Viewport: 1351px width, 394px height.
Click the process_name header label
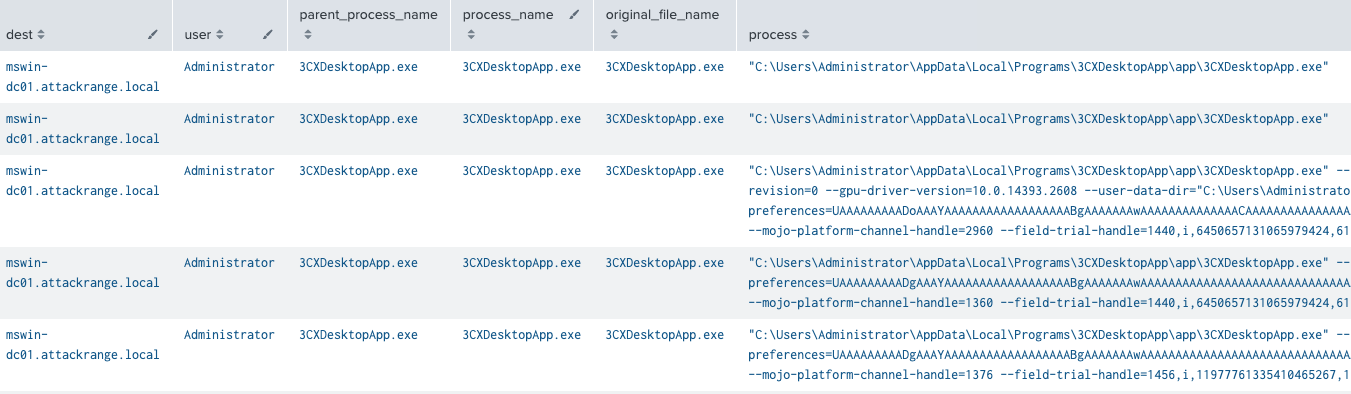(x=508, y=15)
